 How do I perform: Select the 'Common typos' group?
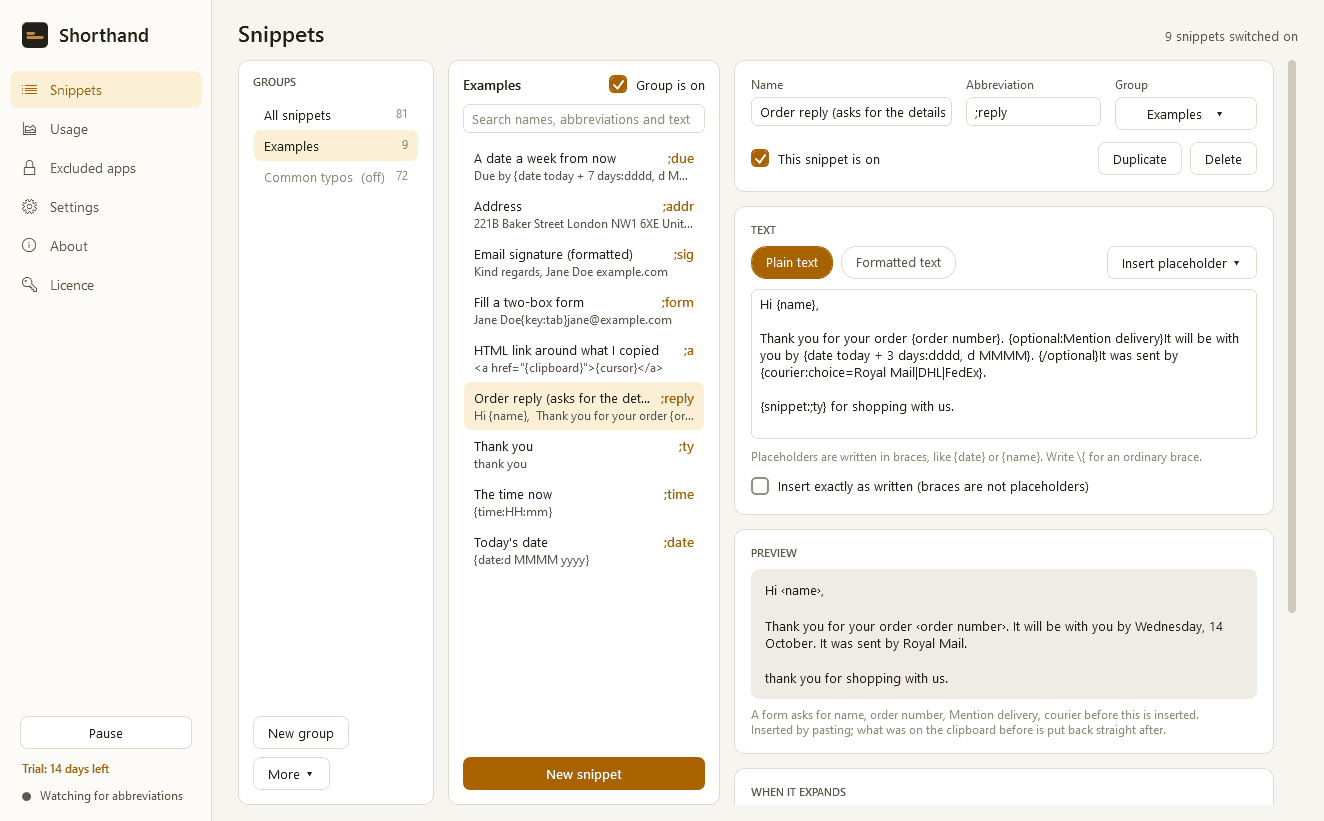336,177
